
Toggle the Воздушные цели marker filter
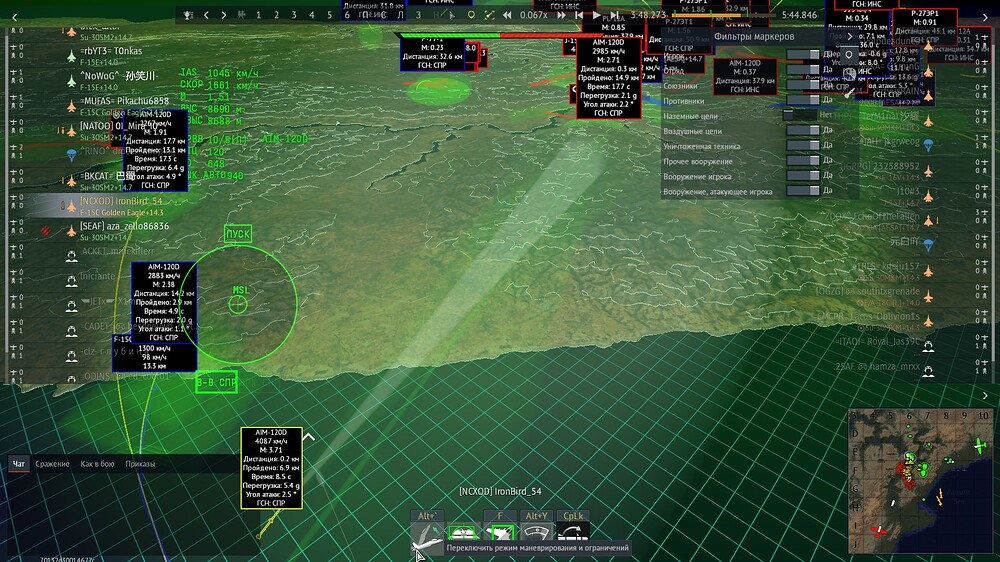tap(803, 130)
